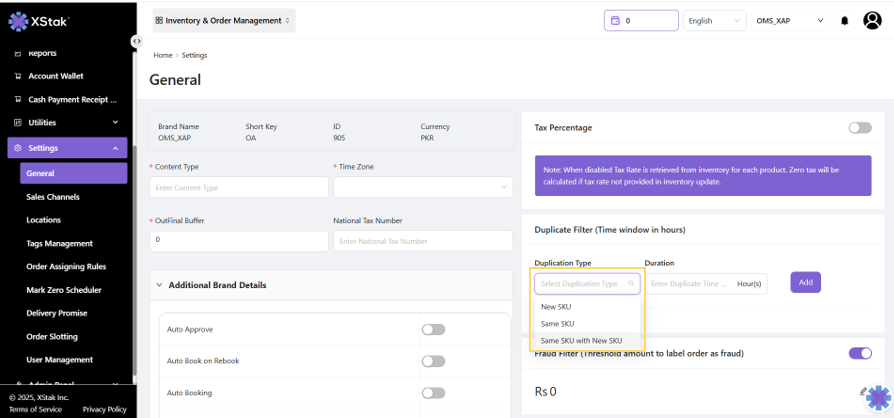894x418 pixels.
Task: Click the Add button
Action: [x=805, y=283]
